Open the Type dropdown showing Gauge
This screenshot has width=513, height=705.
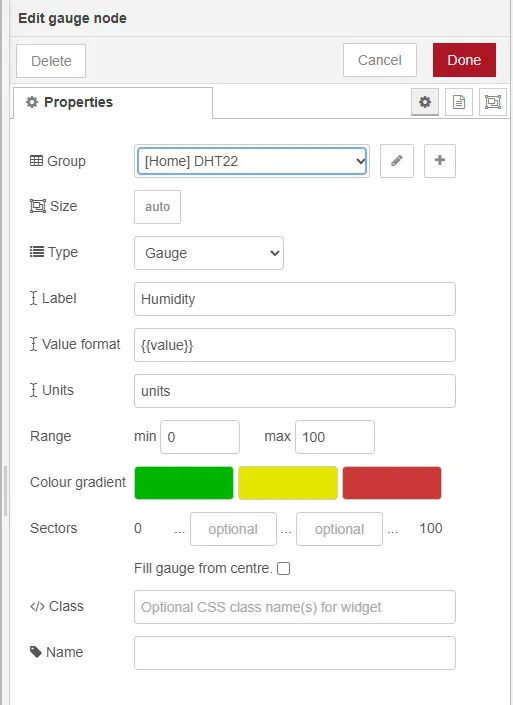pos(209,253)
